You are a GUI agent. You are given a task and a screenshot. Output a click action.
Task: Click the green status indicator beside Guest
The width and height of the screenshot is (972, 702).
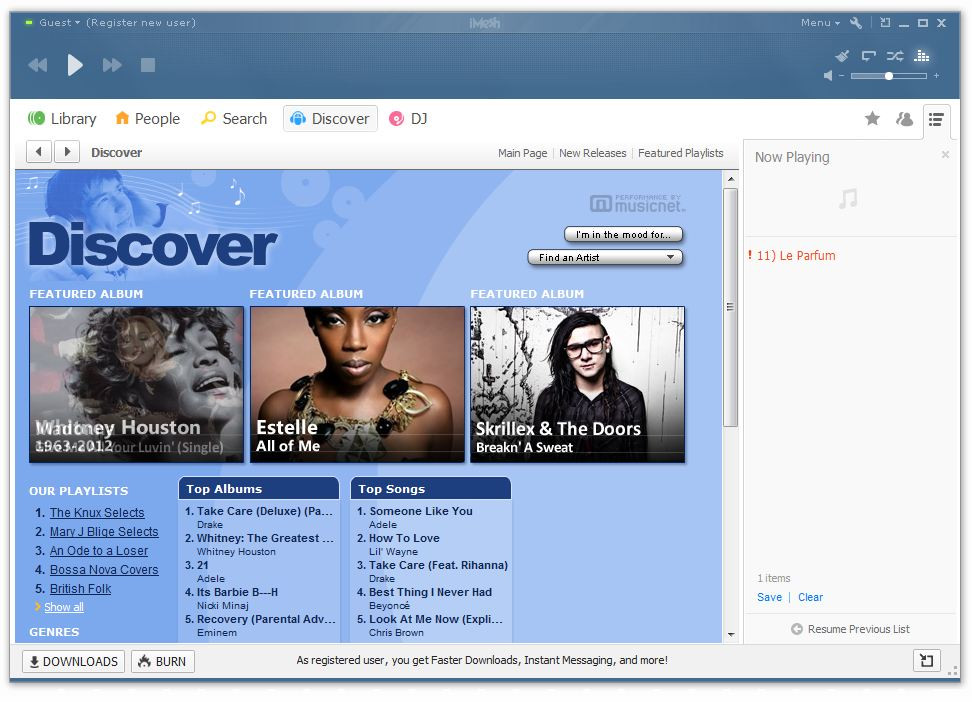coord(29,22)
